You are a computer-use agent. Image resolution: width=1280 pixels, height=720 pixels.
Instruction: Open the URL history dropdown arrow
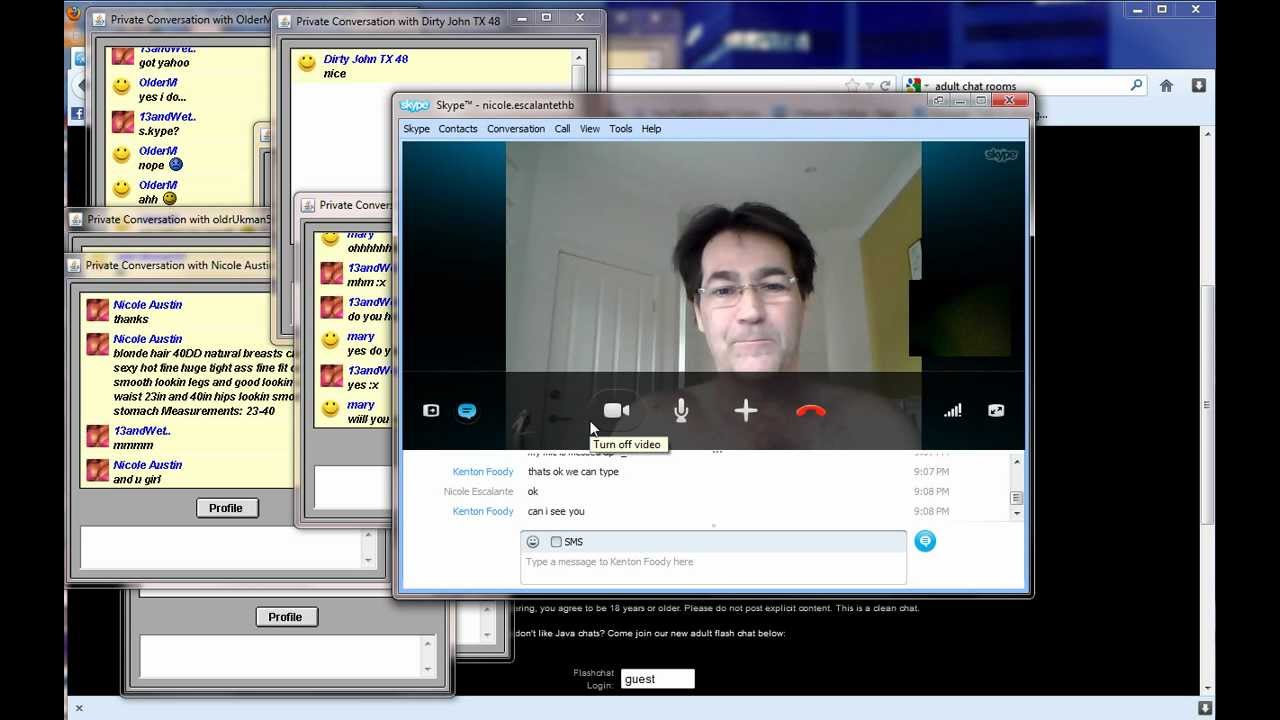pyautogui.click(x=868, y=86)
